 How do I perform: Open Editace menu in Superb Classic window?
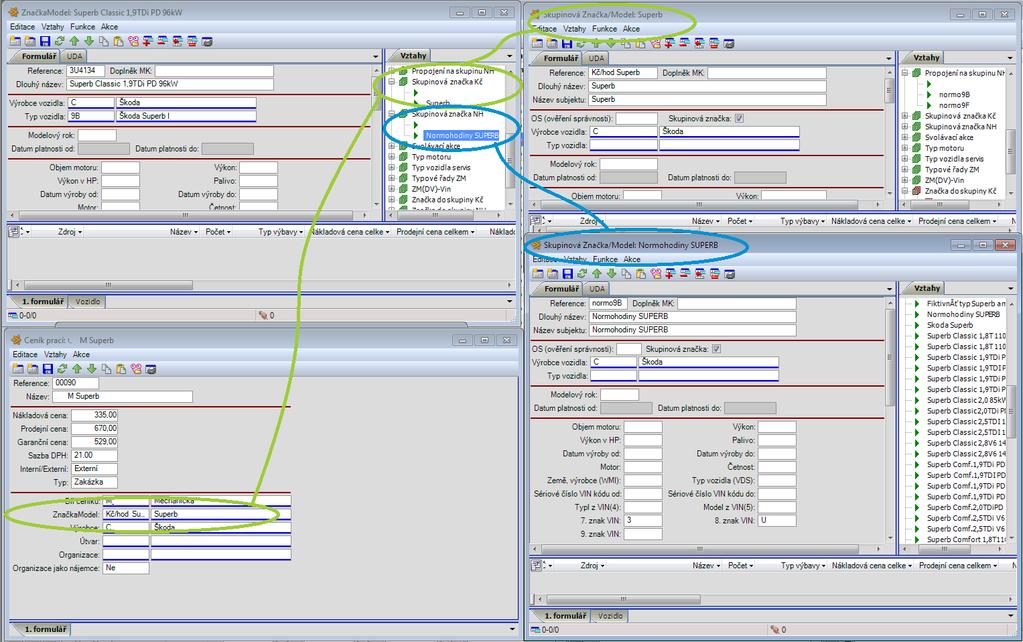click(22, 27)
